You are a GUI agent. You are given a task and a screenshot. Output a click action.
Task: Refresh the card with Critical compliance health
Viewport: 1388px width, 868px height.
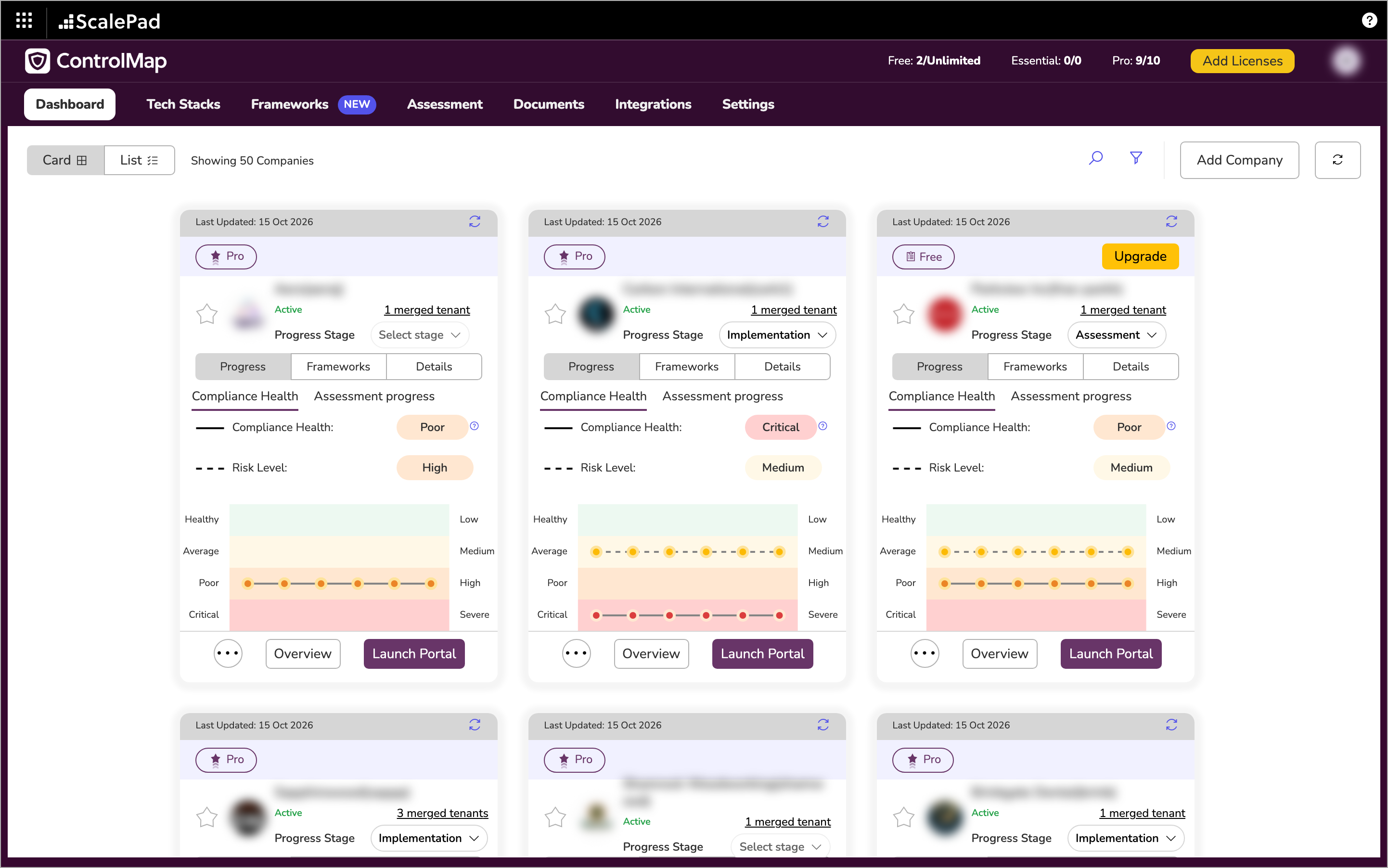pyautogui.click(x=823, y=222)
